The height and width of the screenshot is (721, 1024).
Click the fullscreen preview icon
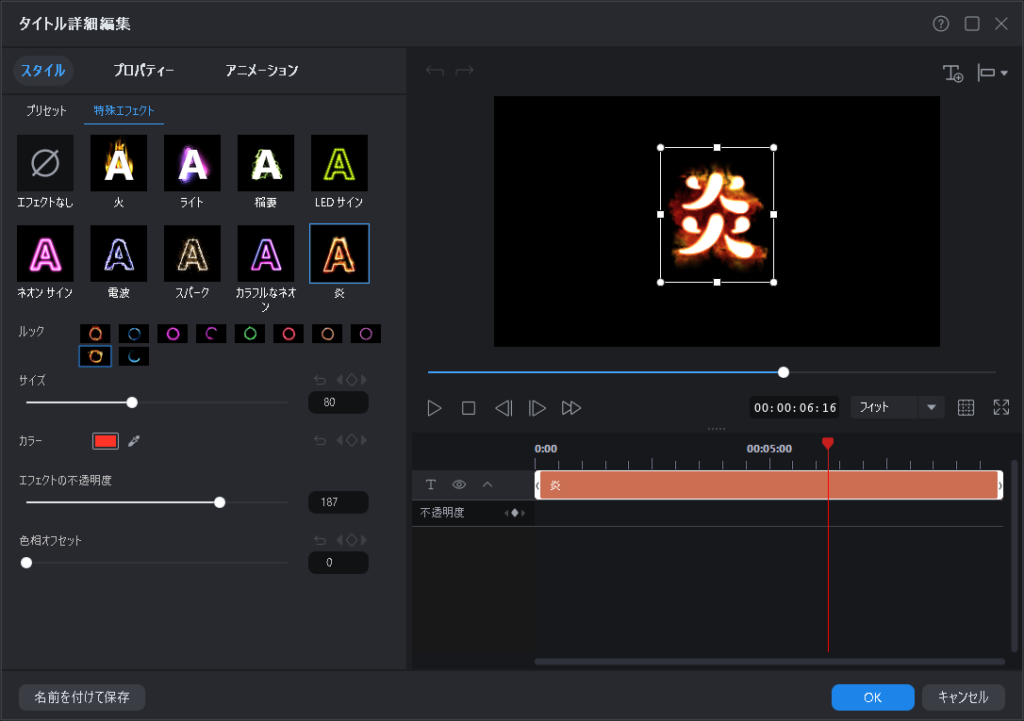tap(1001, 408)
